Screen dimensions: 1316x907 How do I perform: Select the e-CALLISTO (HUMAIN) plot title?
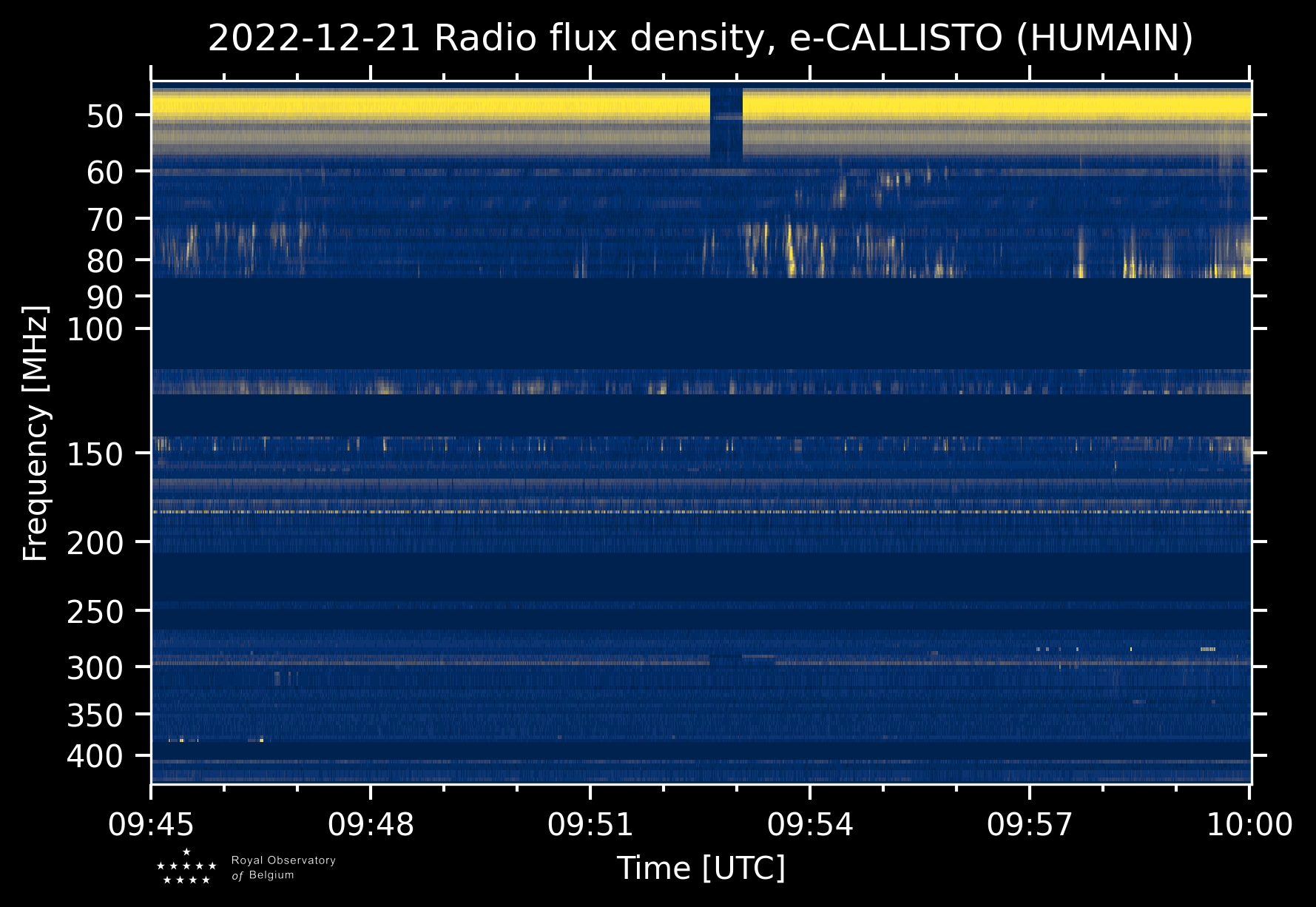pos(701,38)
